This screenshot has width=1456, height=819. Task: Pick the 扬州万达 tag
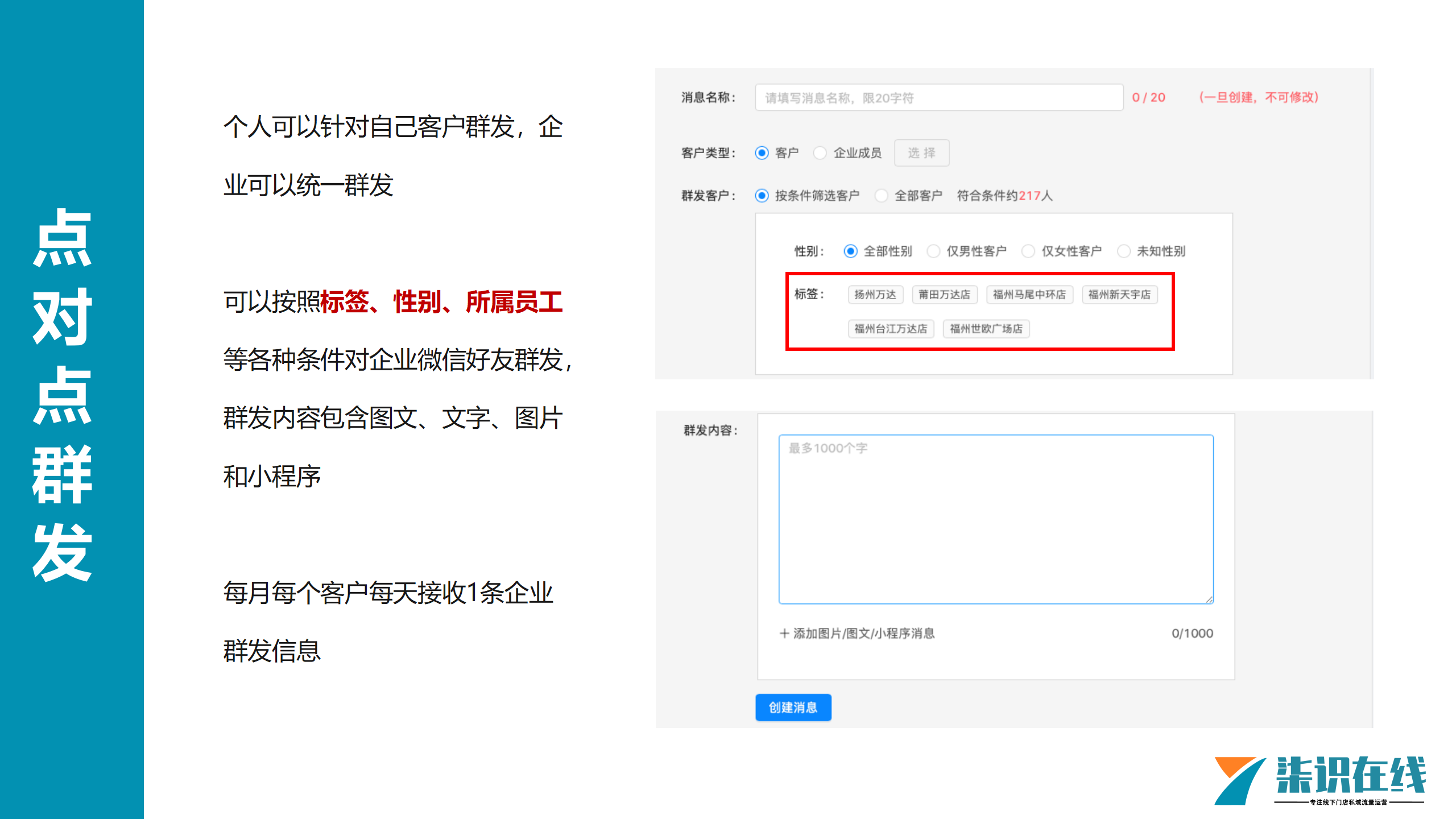(875, 295)
